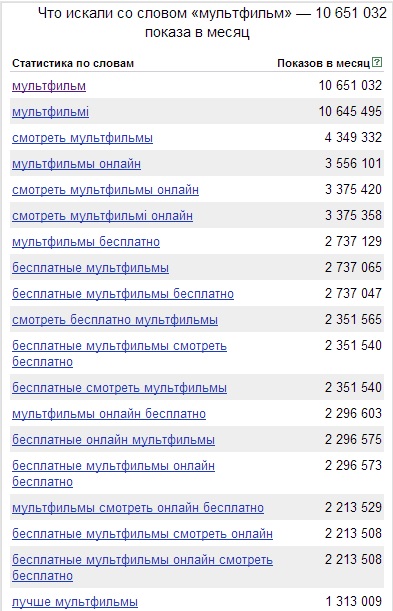Click the смотреть мультфильмы link

pyautogui.click(x=82, y=138)
